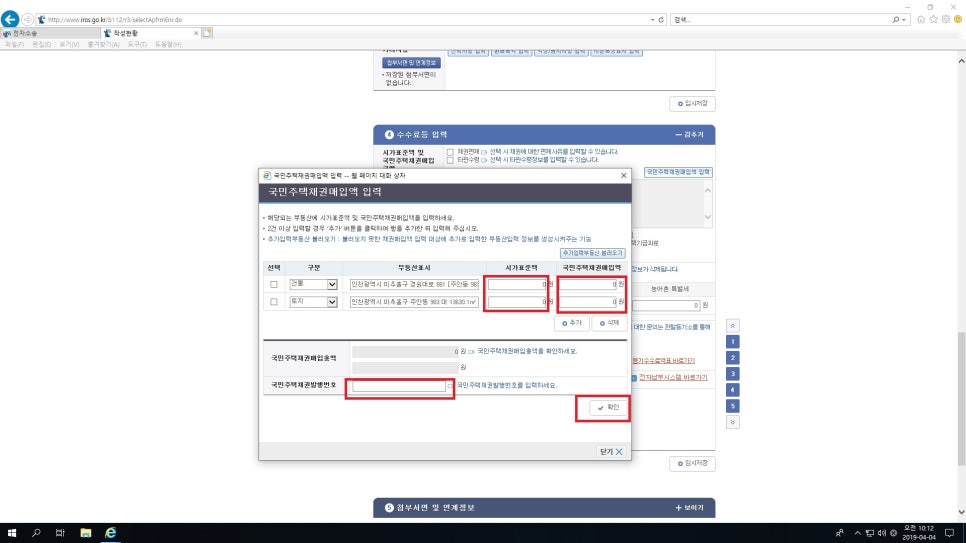Click the 국민주택채권매입액 field in the 건물 row
966x543 pixels.
tap(588, 284)
